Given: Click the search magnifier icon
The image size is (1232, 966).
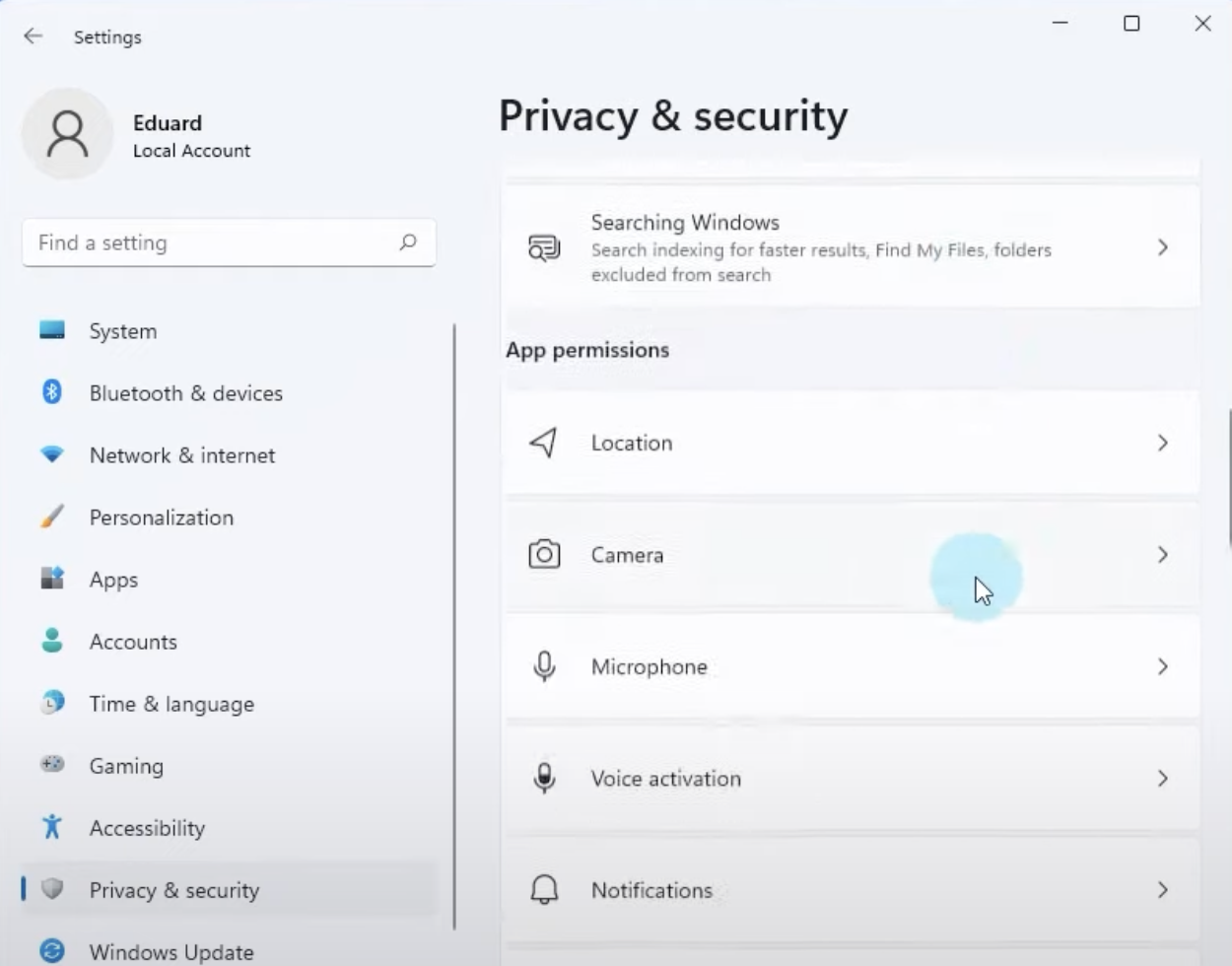Looking at the screenshot, I should (x=408, y=242).
